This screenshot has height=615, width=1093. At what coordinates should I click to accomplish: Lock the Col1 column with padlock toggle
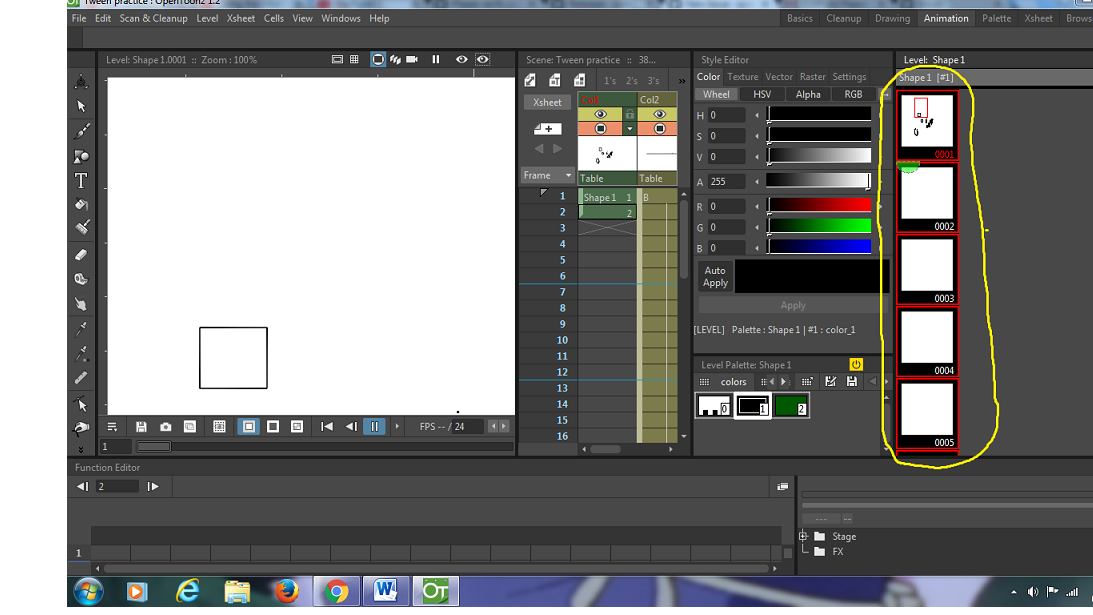(630, 113)
